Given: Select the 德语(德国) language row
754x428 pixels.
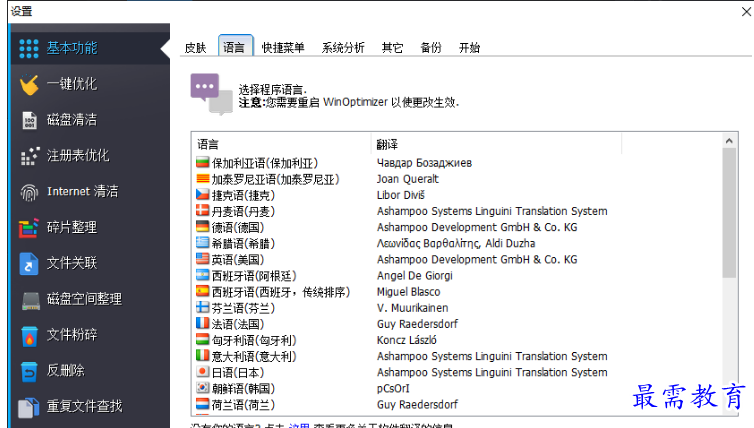Looking at the screenshot, I should tap(457, 227).
